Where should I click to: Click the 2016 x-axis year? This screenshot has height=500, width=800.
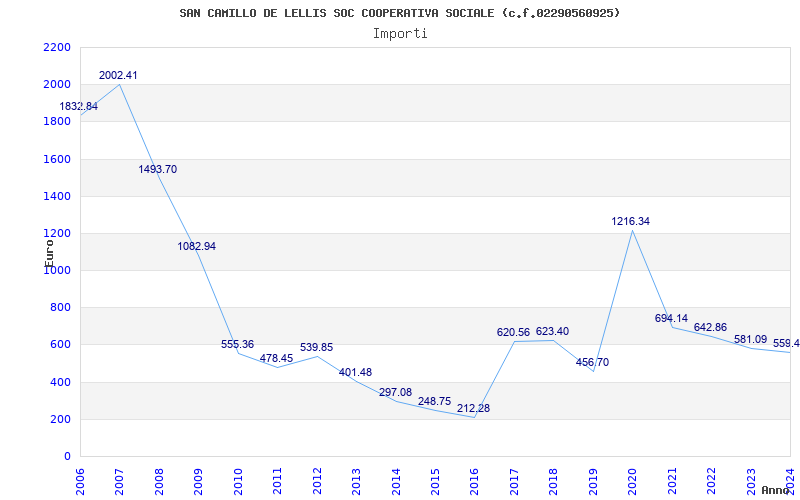coord(475,482)
